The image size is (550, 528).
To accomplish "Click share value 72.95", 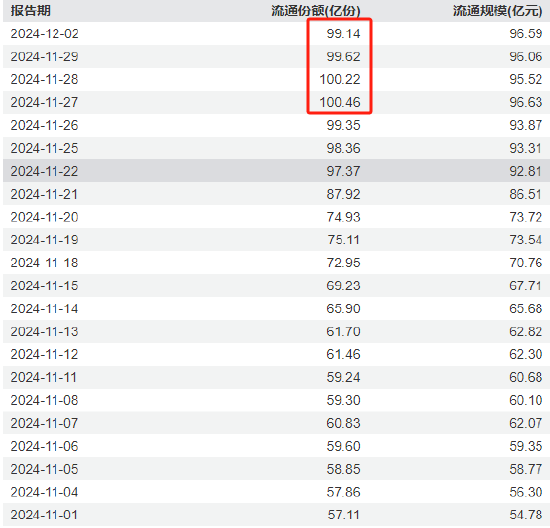I will coord(343,263).
